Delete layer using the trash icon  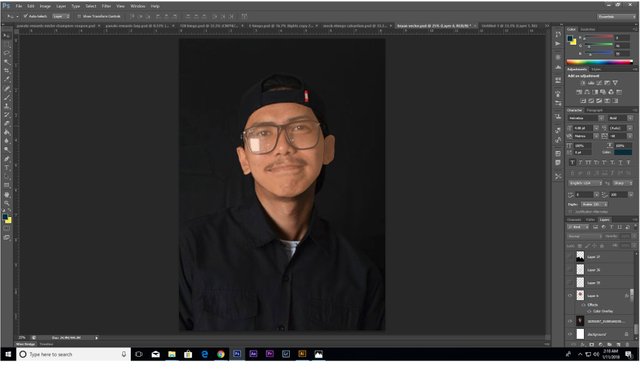click(627, 345)
